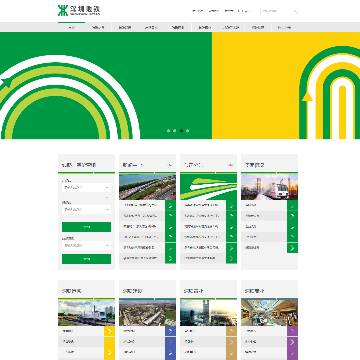
Task: Click the purple arrow beside the second item in the mall panel
Action: tap(292, 342)
